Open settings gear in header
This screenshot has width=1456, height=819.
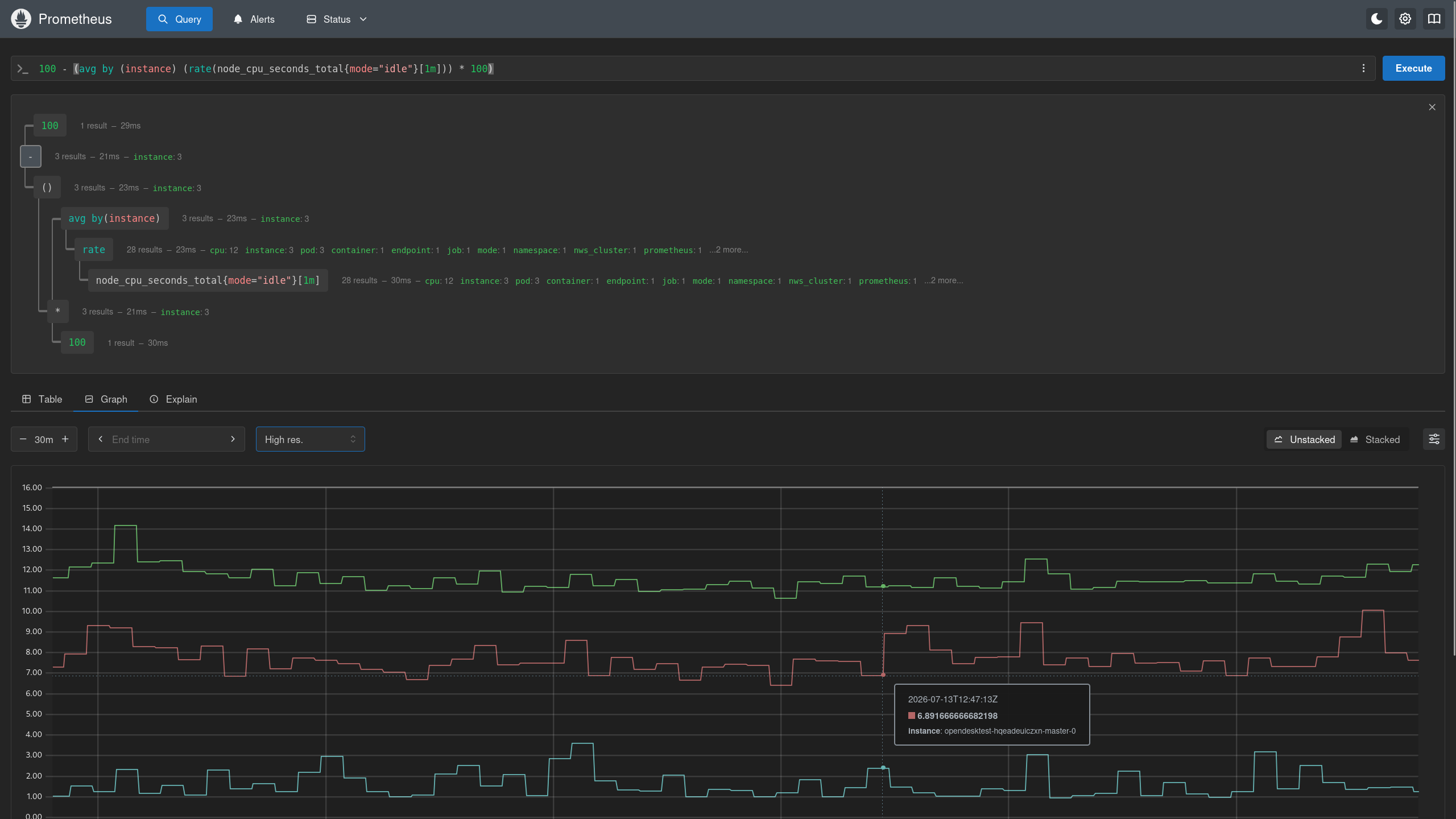(x=1405, y=19)
